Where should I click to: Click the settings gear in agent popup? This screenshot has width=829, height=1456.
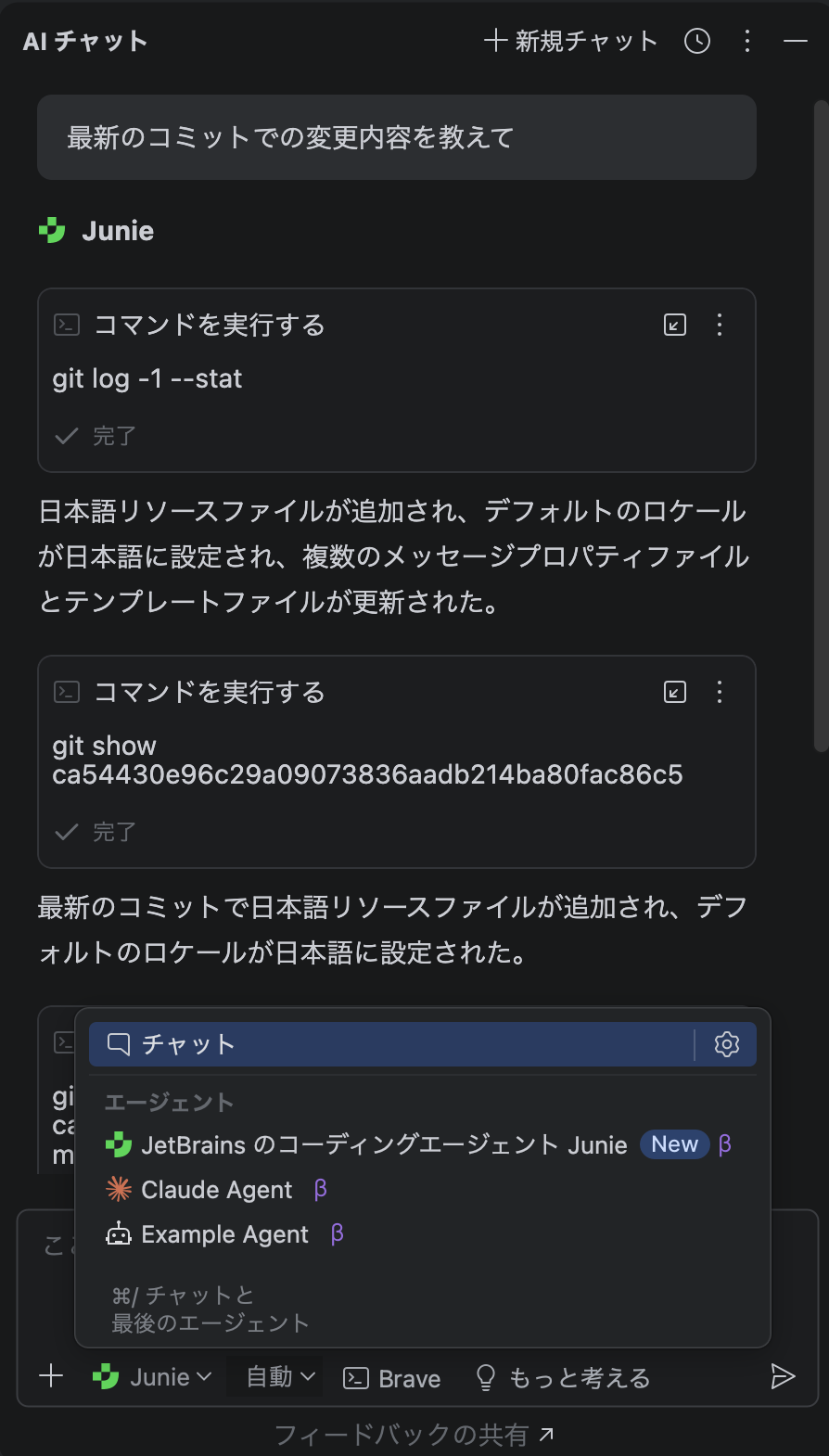point(727,1044)
